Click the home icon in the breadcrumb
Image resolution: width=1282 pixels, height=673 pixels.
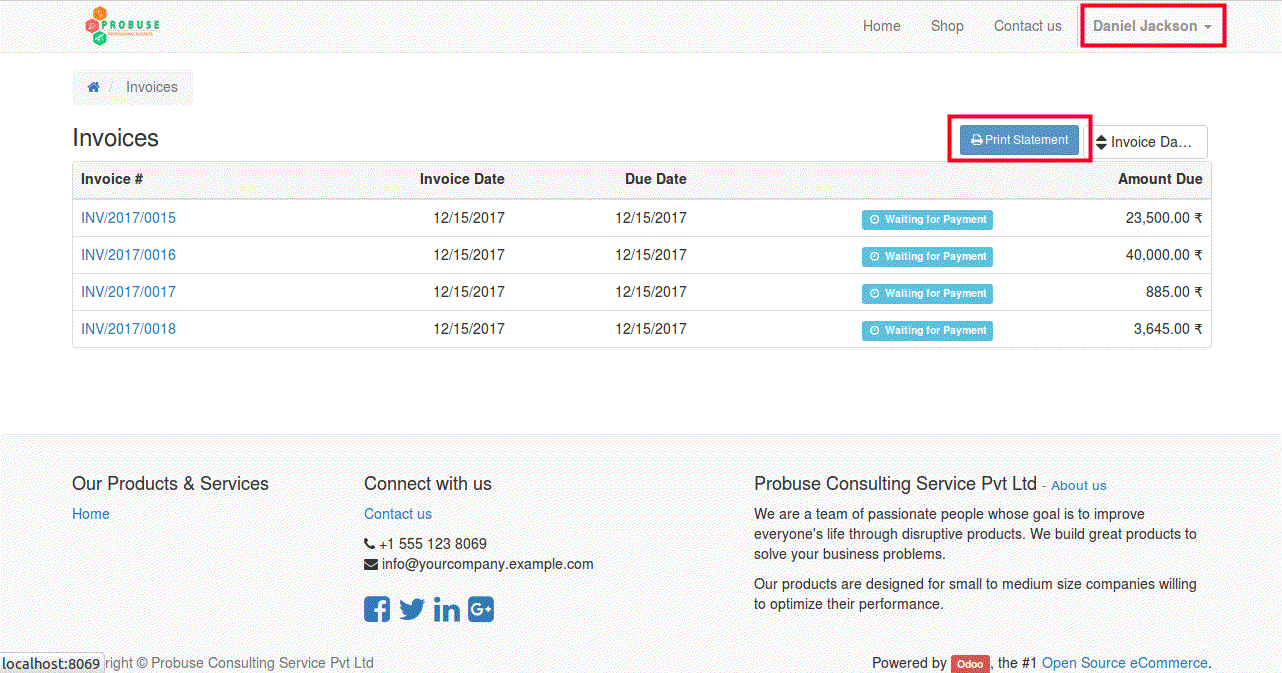(93, 87)
